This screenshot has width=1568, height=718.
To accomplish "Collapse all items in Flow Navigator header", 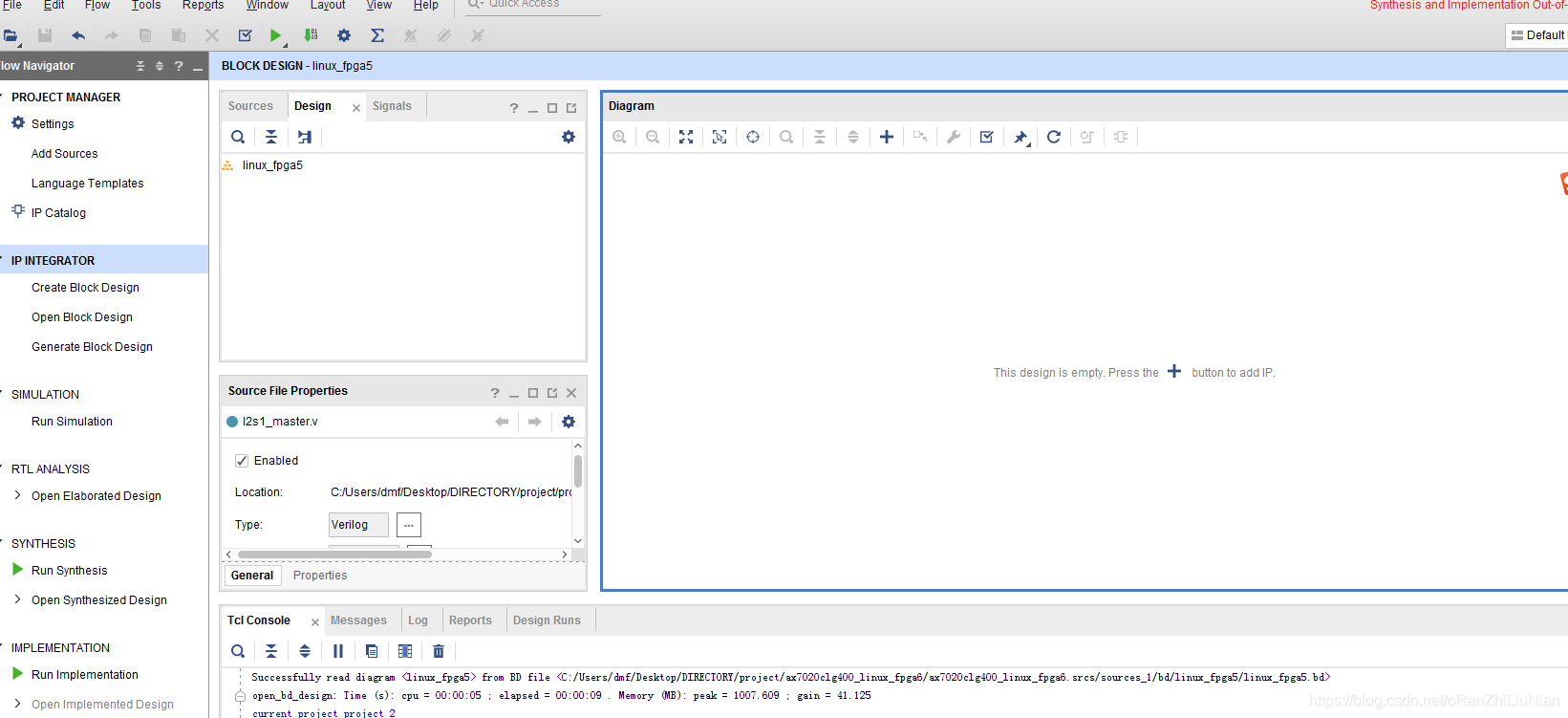I will tap(140, 66).
